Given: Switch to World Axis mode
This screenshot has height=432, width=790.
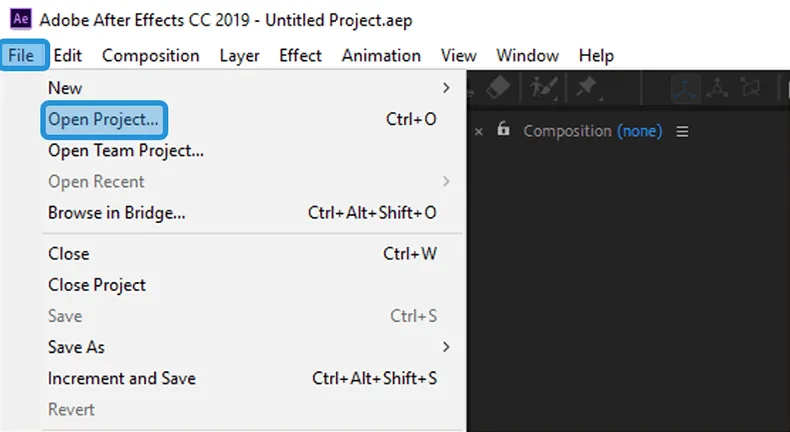Looking at the screenshot, I should click(x=717, y=88).
